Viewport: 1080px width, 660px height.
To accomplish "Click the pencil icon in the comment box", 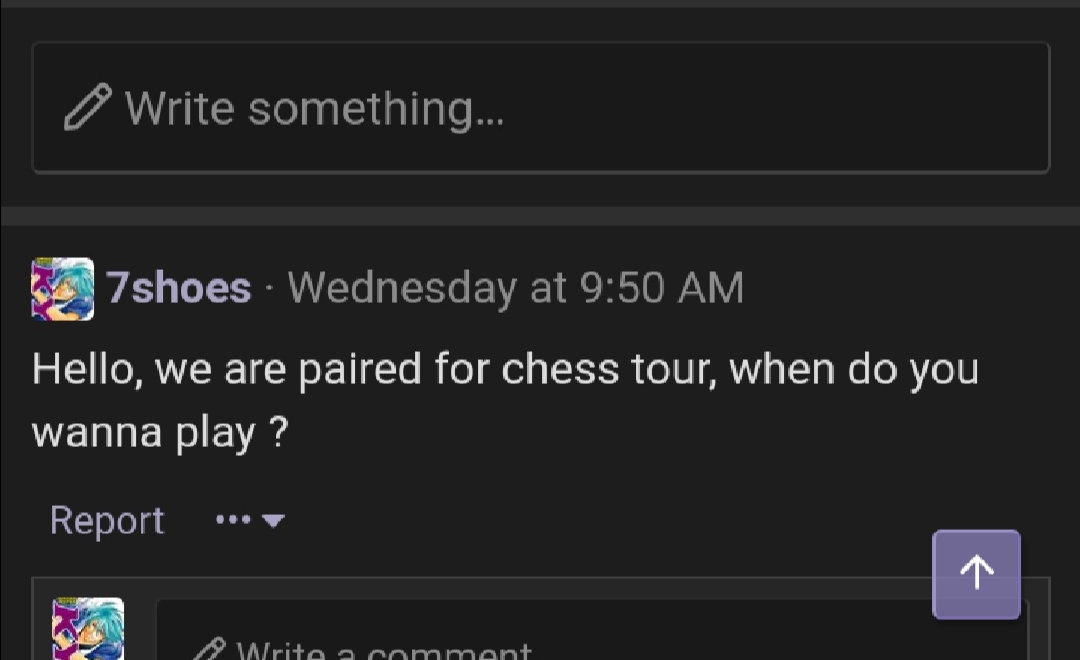I will pyautogui.click(x=209, y=650).
